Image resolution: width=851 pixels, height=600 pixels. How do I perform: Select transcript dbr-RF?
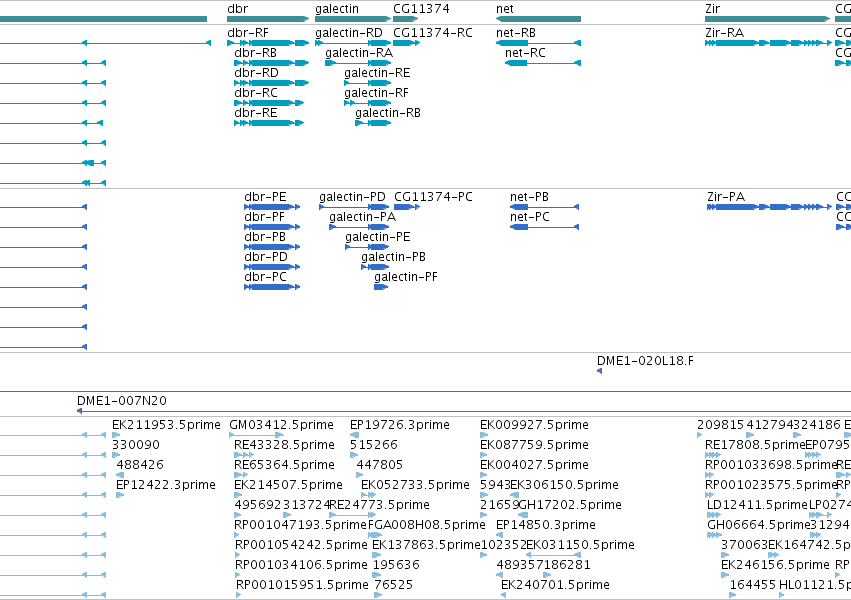[x=248, y=33]
